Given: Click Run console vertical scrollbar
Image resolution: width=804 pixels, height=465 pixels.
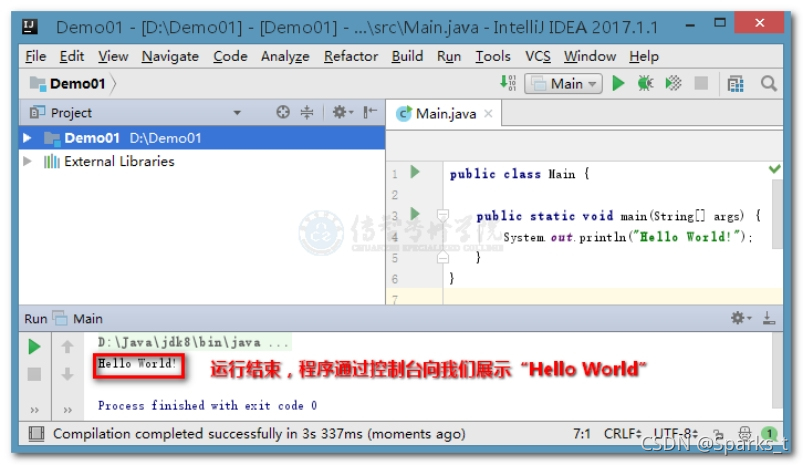Looking at the screenshot, I should [x=777, y=370].
